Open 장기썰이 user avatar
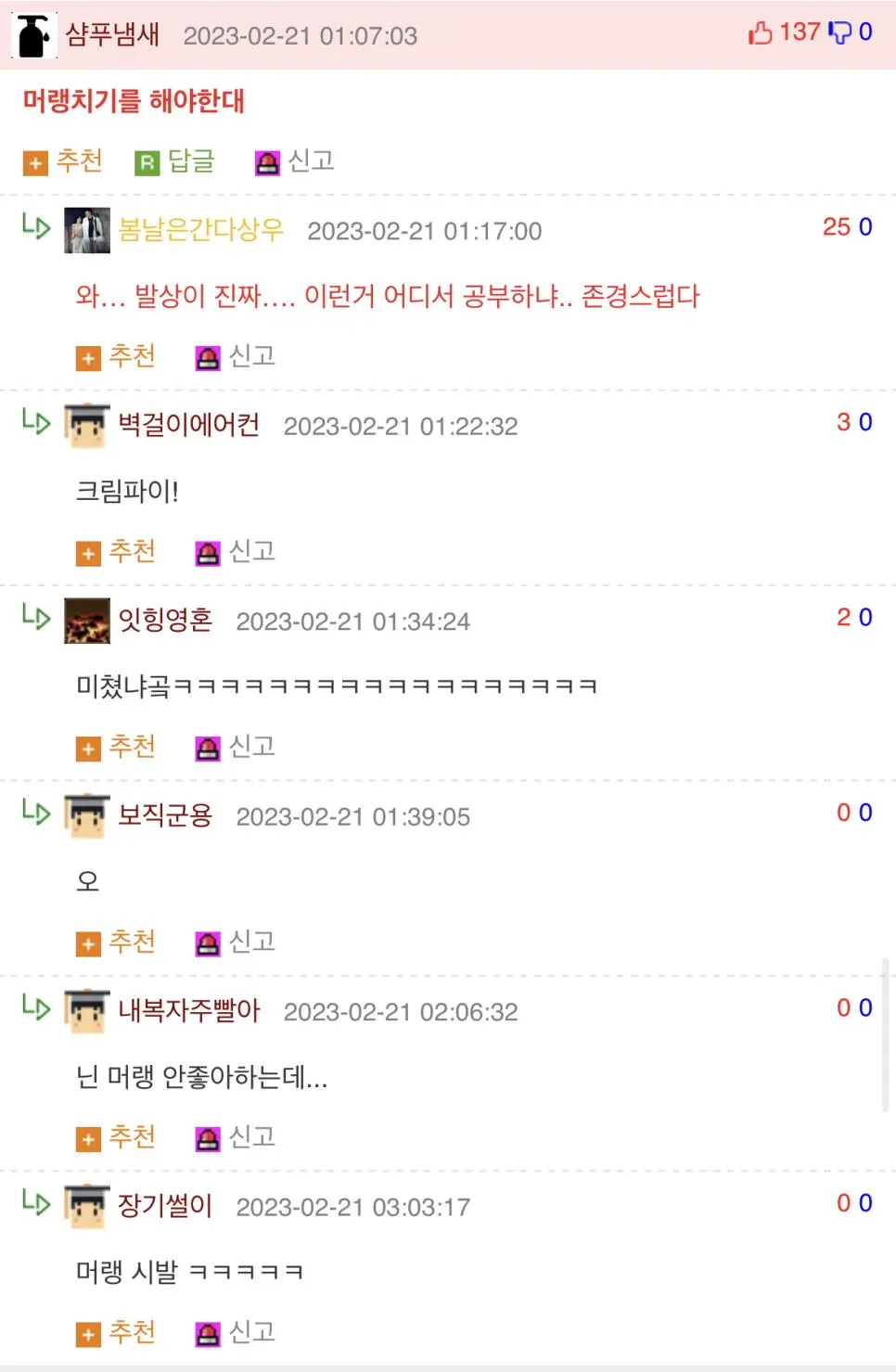 87,1206
